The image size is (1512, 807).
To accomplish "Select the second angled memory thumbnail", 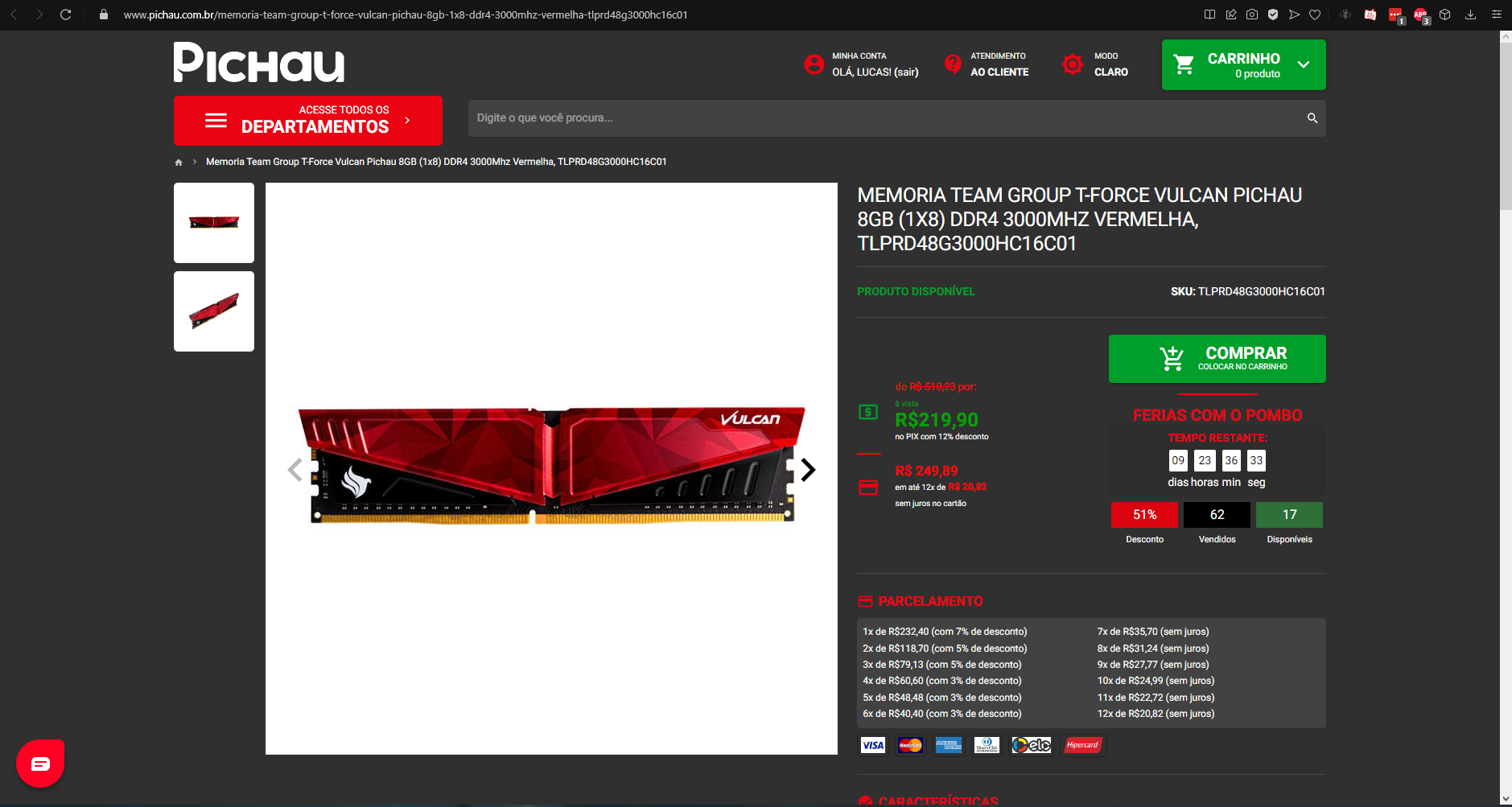I will point(214,311).
